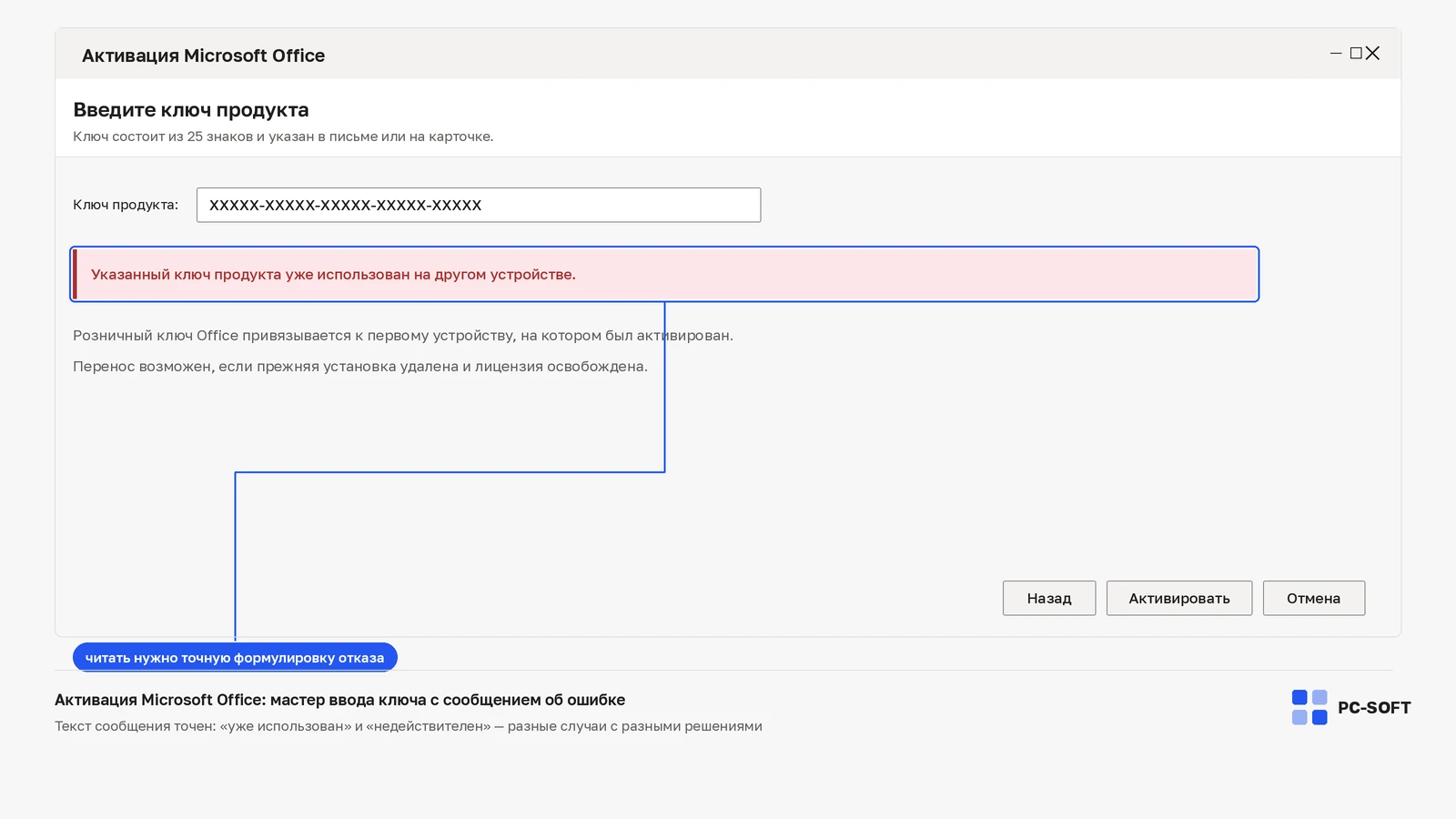Screen dimensions: 1456x819
Task: Click the line starting Перенос возможен
Action: coord(360,367)
